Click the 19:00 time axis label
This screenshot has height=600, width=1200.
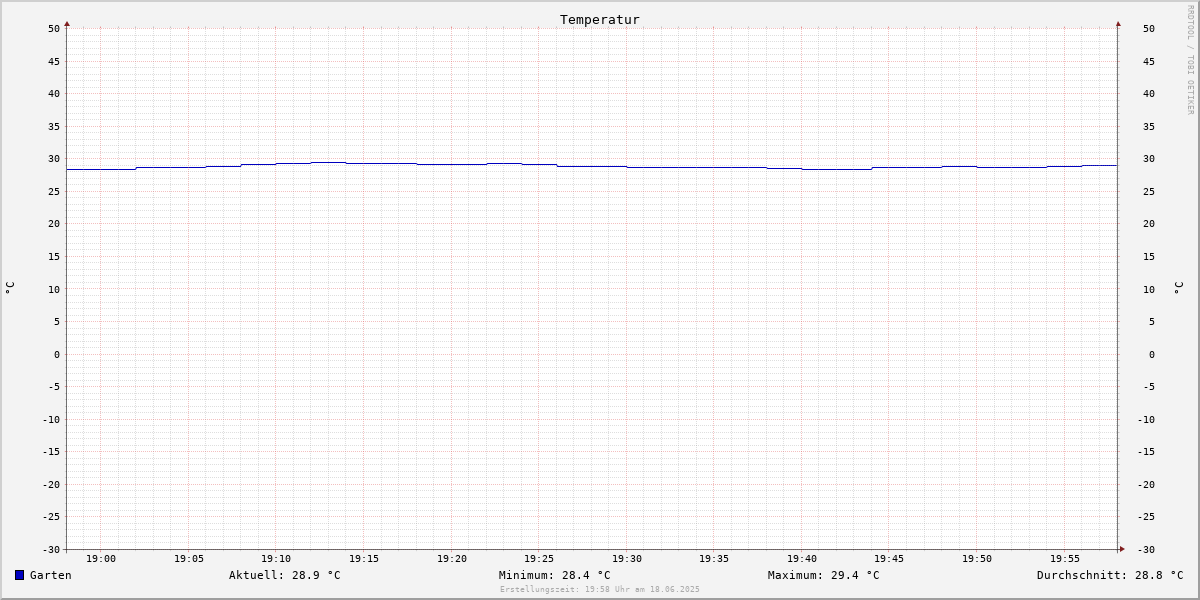coord(101,559)
